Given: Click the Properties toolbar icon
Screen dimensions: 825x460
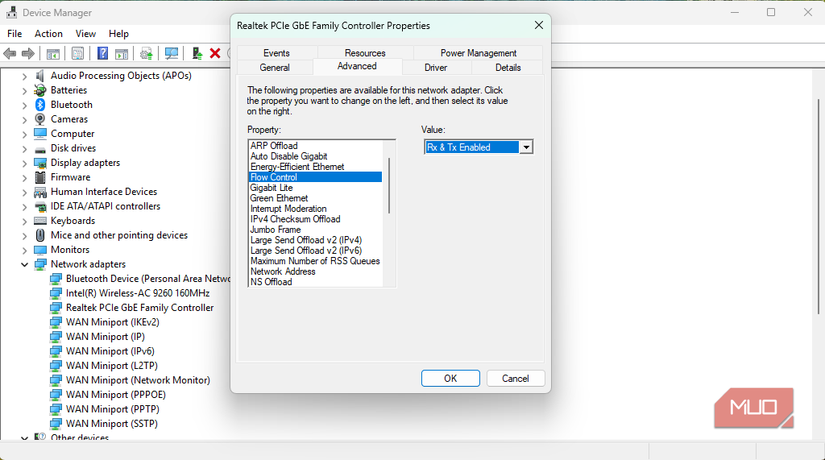Looking at the screenshot, I should [77, 53].
